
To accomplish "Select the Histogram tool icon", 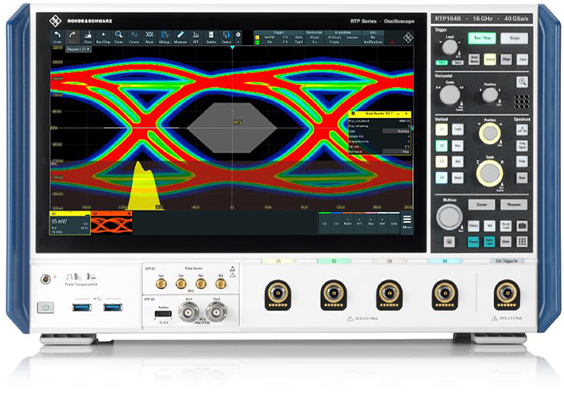I will pos(165,37).
